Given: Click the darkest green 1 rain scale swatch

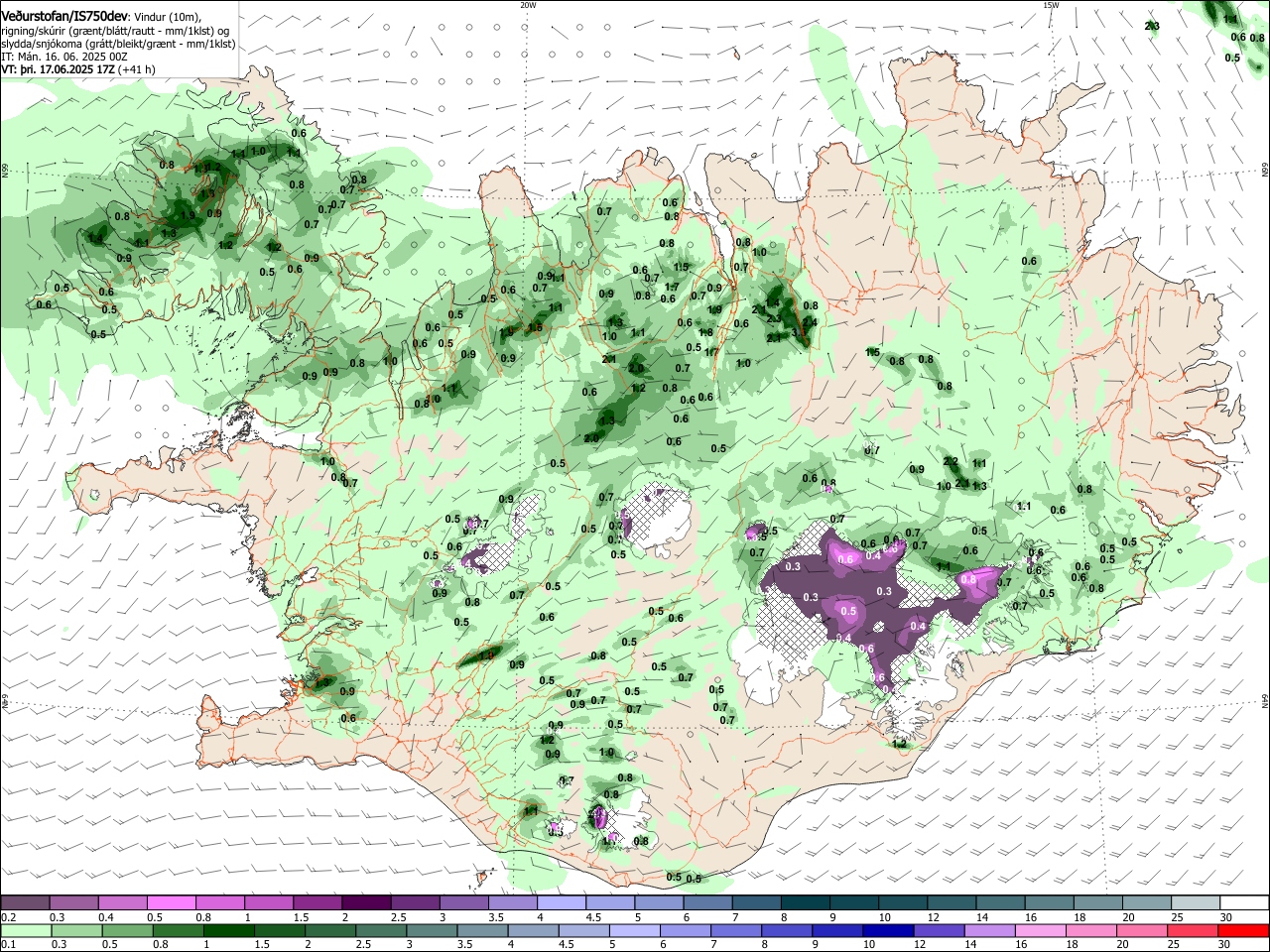Looking at the screenshot, I should click(229, 930).
